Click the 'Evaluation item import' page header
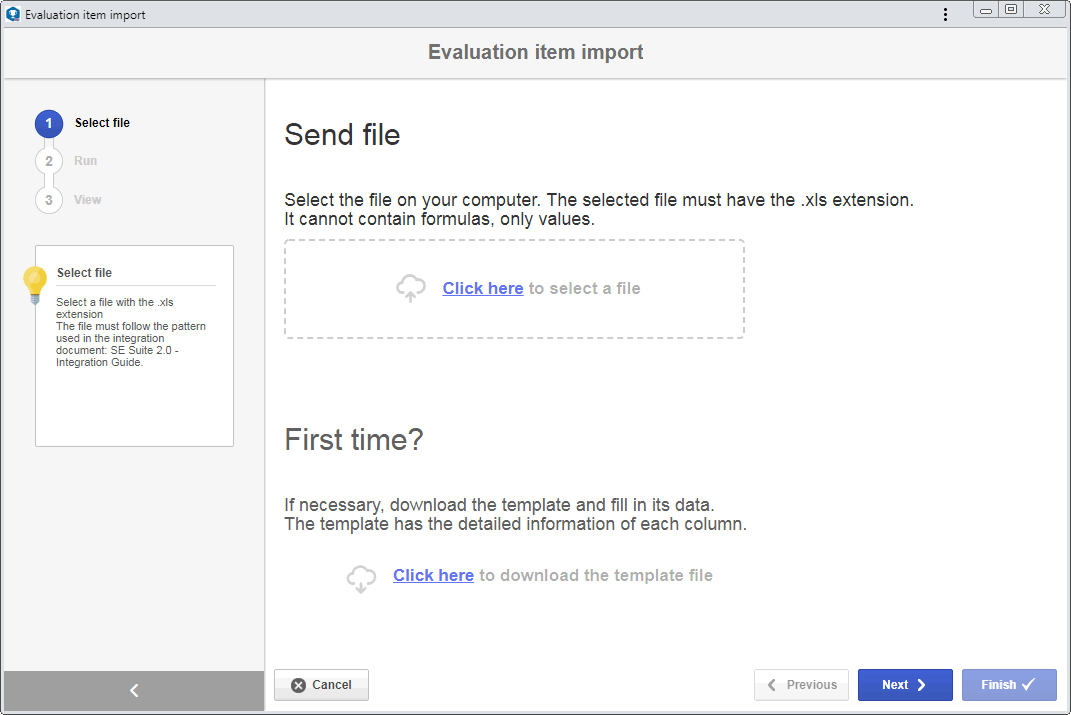The height and width of the screenshot is (715, 1071). point(536,52)
